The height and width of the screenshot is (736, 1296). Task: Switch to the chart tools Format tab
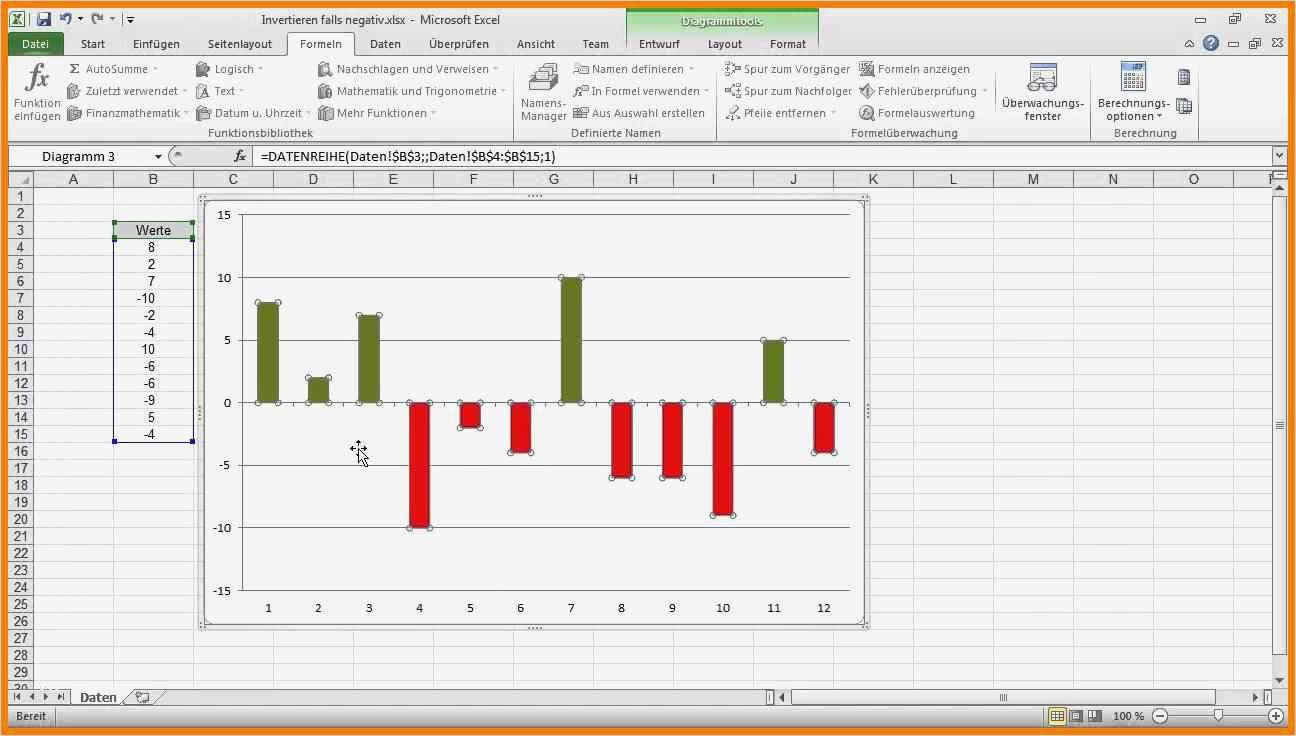click(788, 44)
